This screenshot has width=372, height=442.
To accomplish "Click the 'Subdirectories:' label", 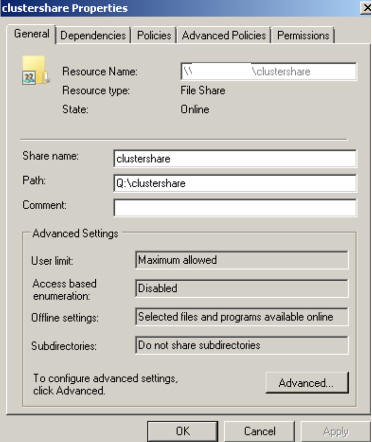I will (x=64, y=346).
